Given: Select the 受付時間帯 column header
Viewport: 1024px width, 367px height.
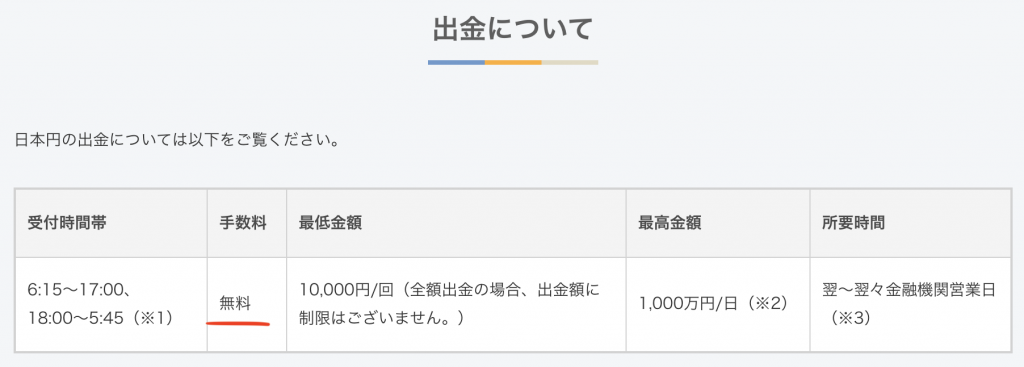Looking at the screenshot, I should coord(67,223).
